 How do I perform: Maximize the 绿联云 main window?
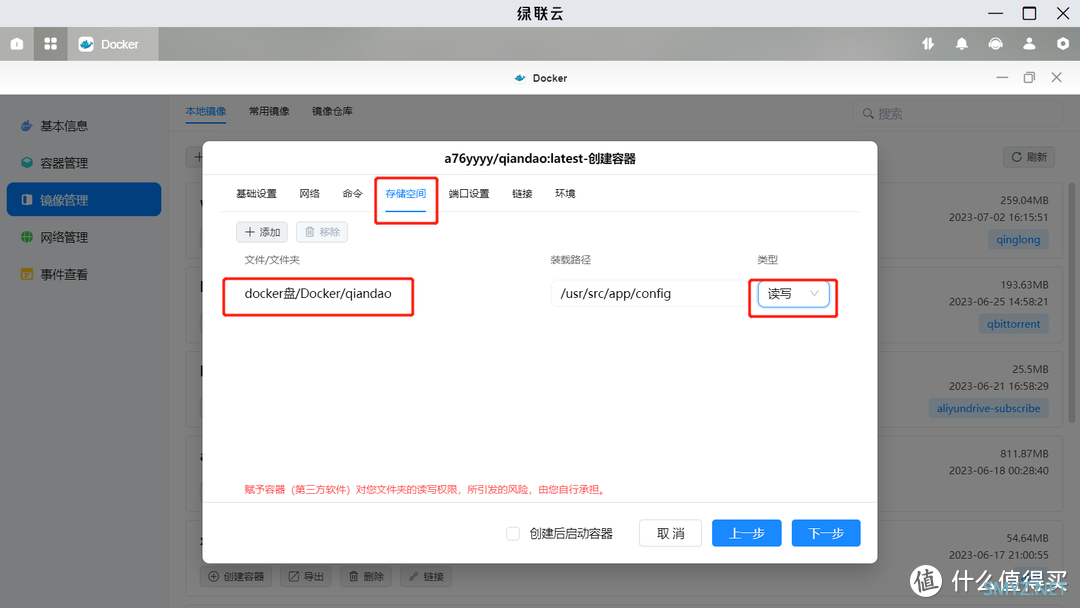(x=1029, y=13)
